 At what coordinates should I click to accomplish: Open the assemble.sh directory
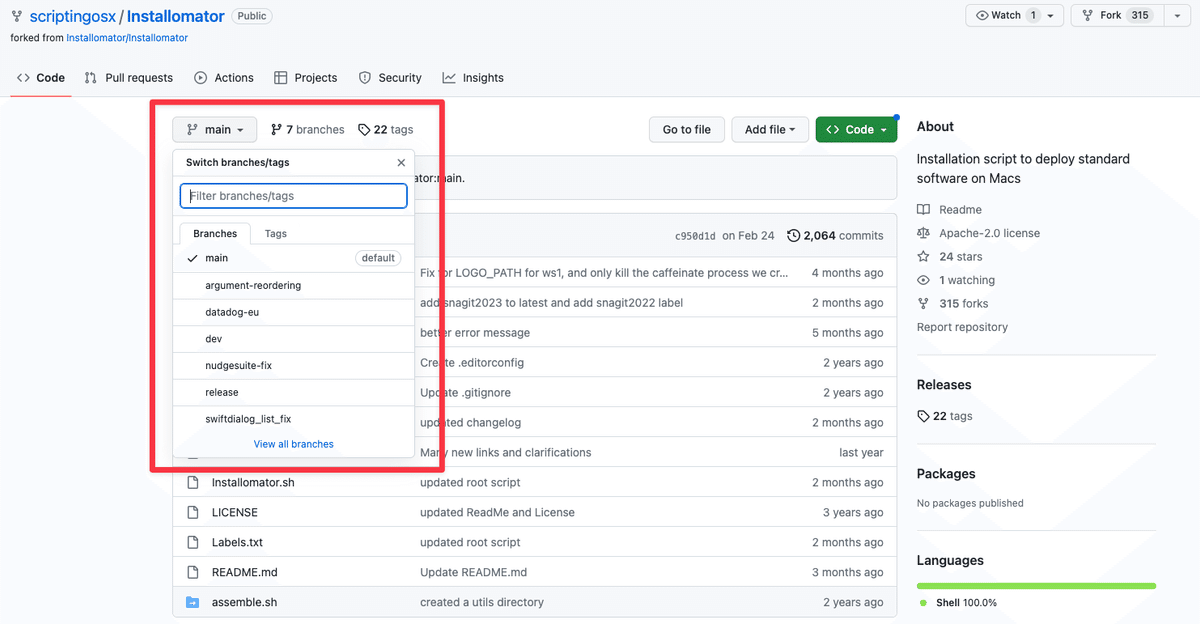(x=244, y=602)
